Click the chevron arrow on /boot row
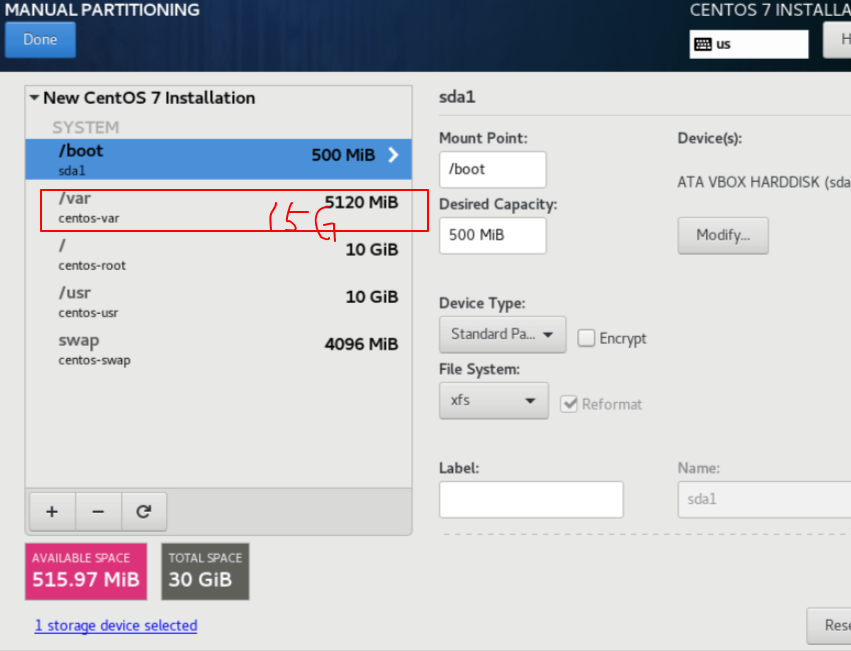This screenshot has height=651, width=851. point(393,155)
